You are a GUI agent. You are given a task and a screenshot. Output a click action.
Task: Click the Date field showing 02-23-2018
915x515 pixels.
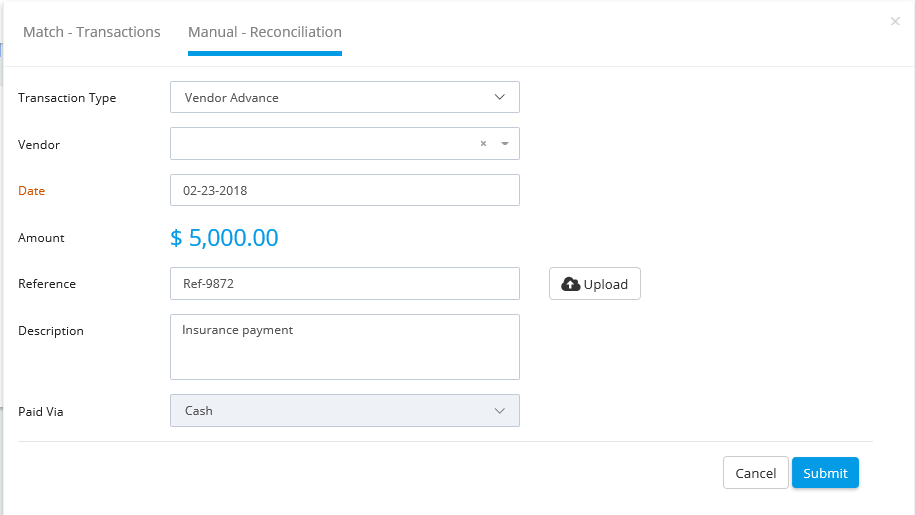click(345, 190)
